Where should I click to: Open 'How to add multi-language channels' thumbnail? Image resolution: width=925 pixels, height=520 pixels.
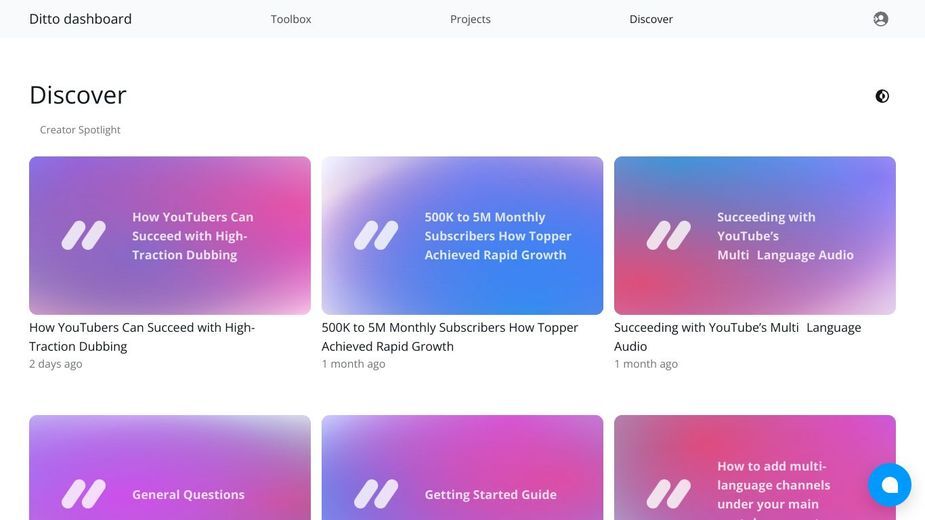pyautogui.click(x=755, y=467)
